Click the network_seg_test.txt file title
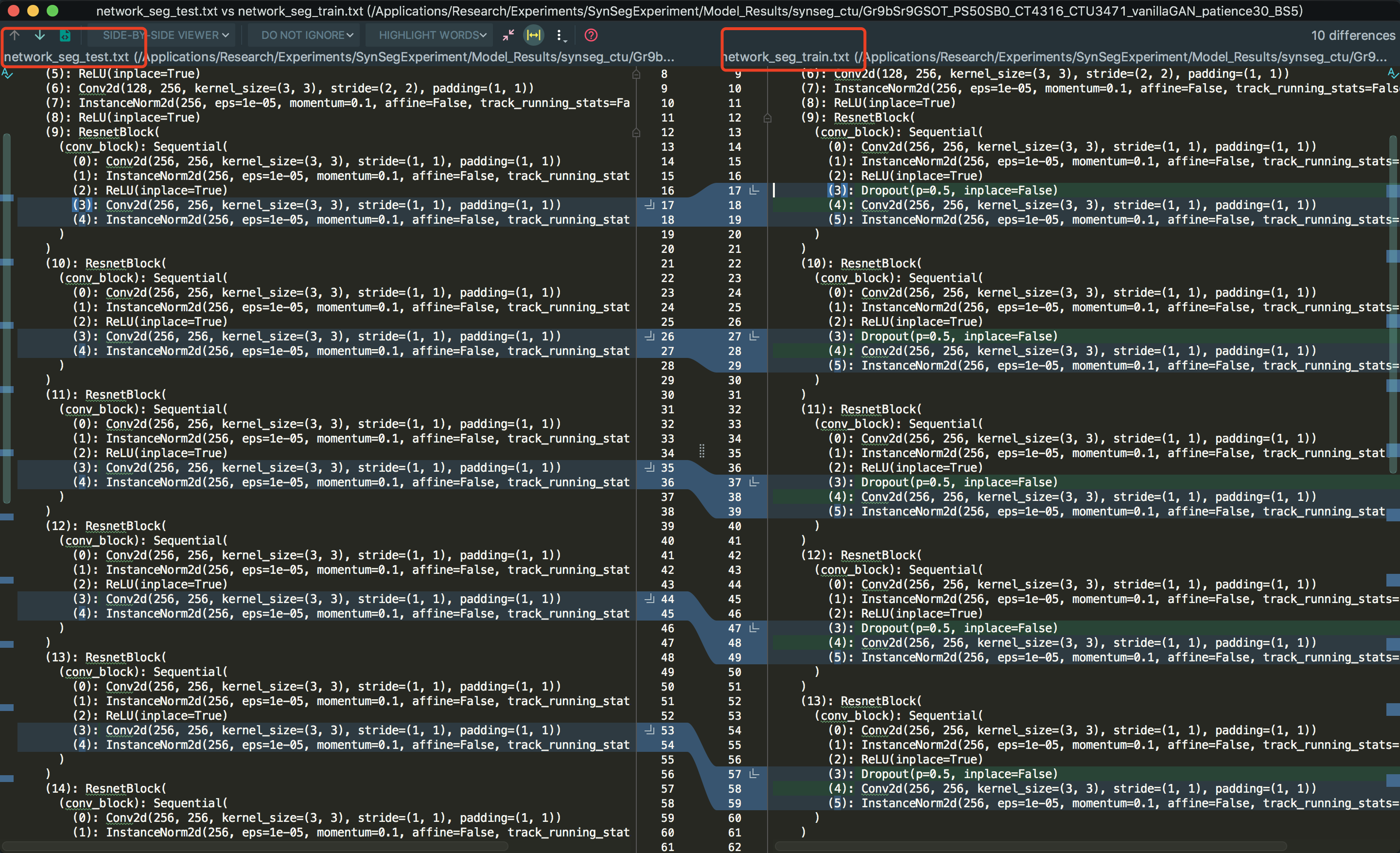The height and width of the screenshot is (853, 1400). tap(67, 57)
